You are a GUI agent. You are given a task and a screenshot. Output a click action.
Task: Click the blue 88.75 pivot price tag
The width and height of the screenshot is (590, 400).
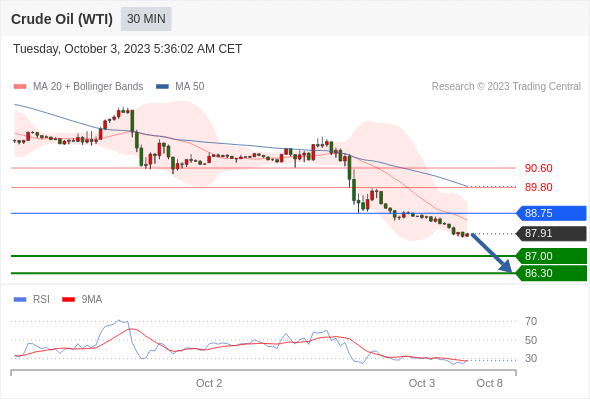tap(551, 213)
